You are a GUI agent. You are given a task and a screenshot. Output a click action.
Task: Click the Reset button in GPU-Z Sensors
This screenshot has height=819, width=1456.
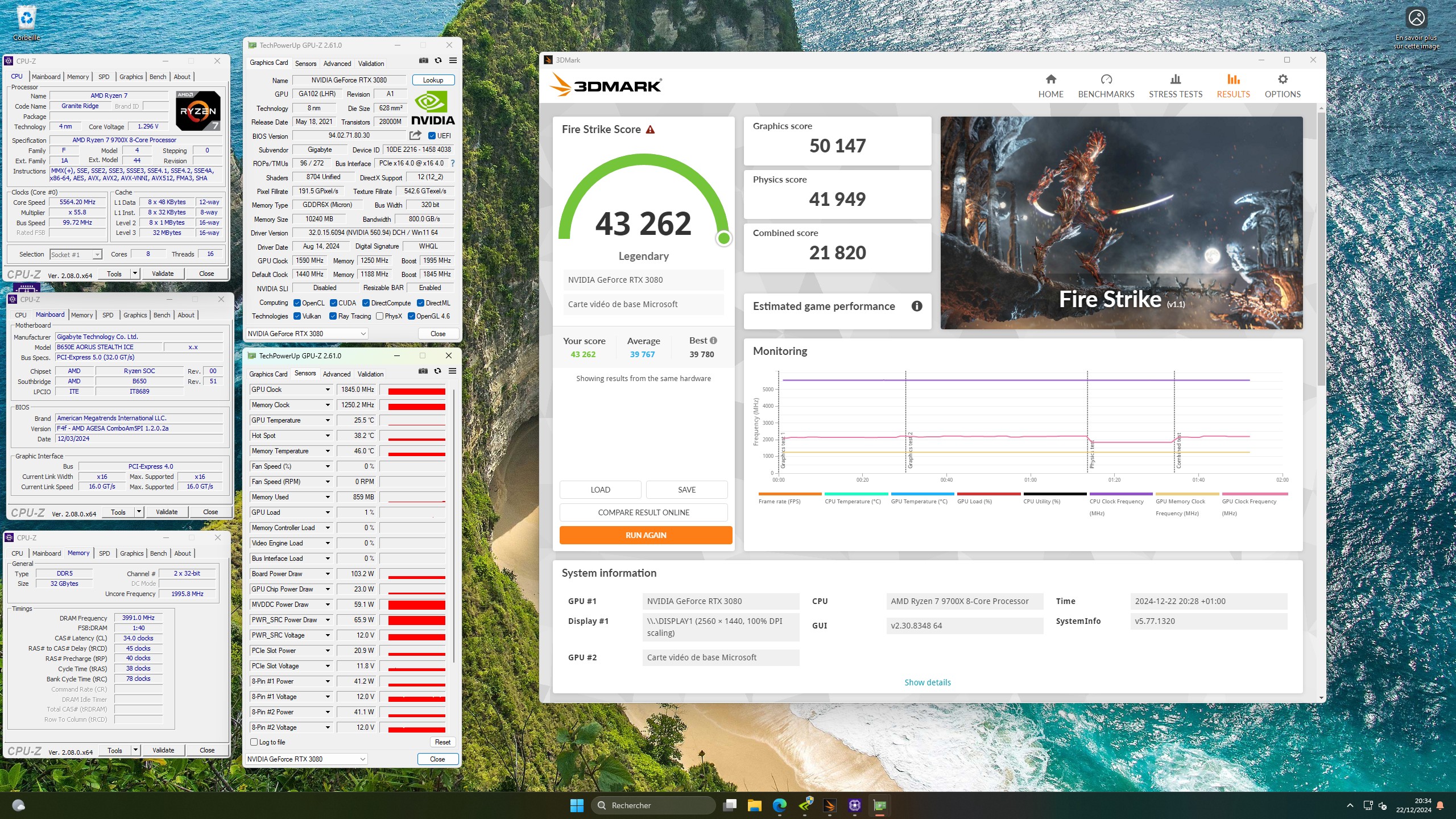click(x=442, y=742)
